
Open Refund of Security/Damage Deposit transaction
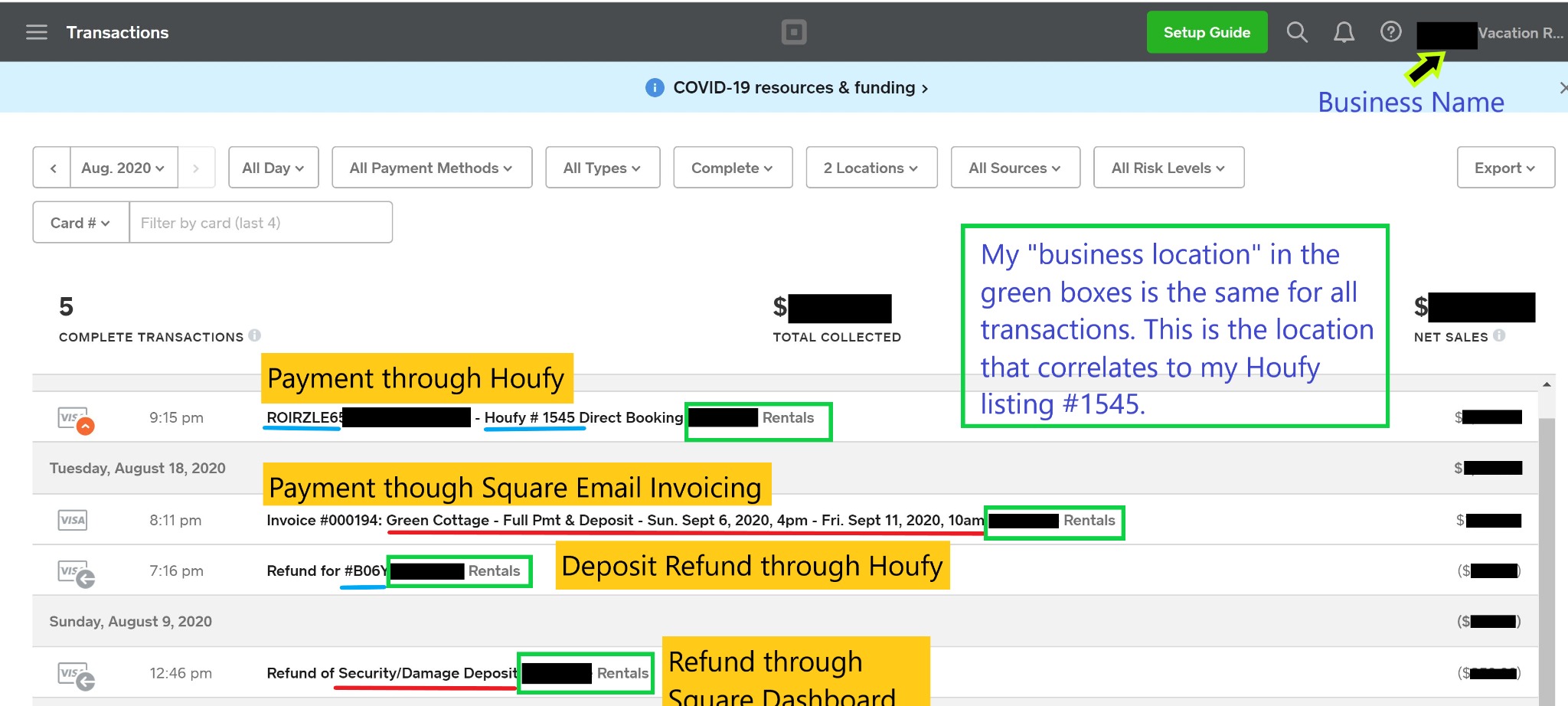click(785, 673)
